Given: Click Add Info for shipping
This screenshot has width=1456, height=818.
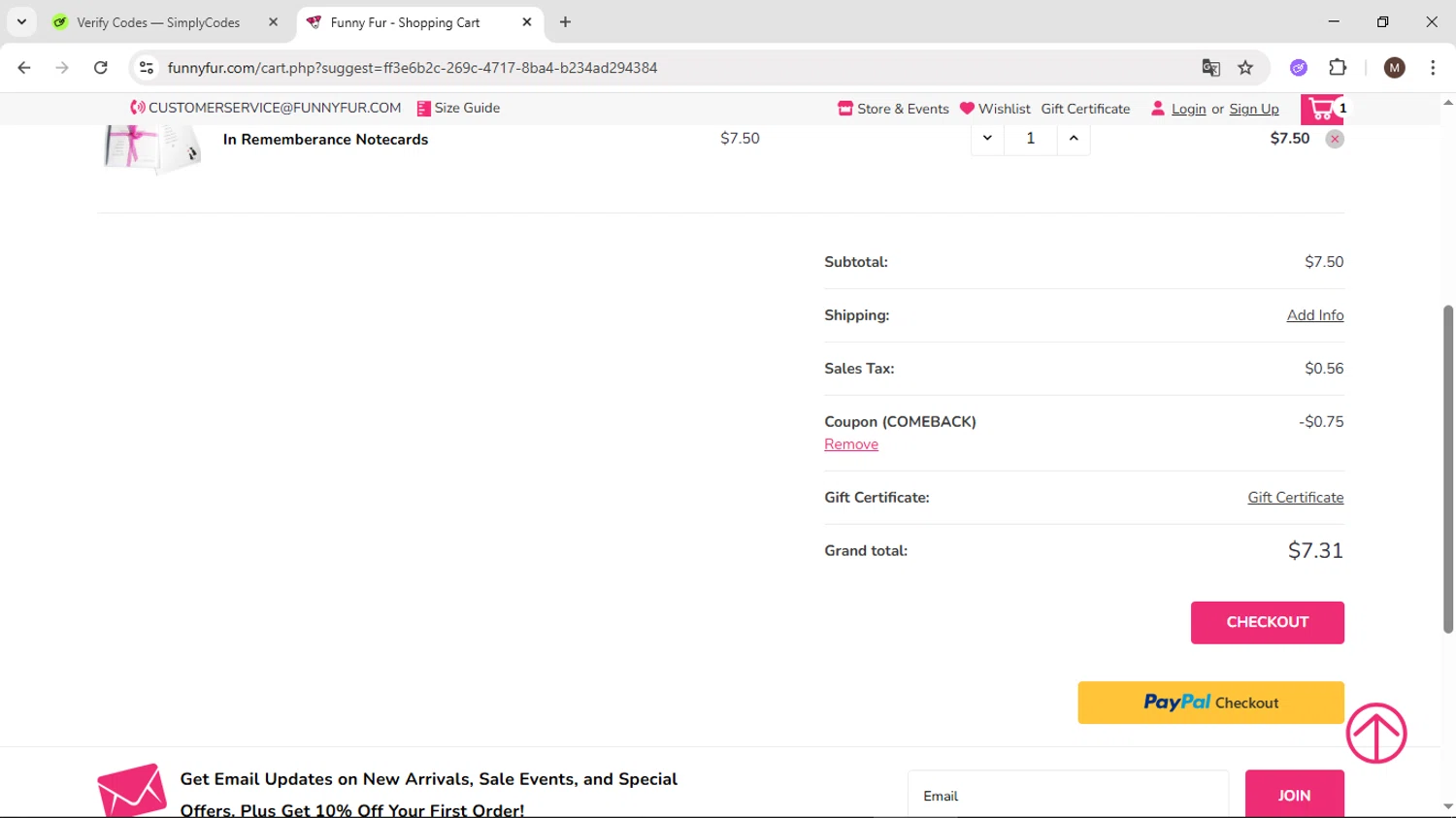Looking at the screenshot, I should point(1315,315).
